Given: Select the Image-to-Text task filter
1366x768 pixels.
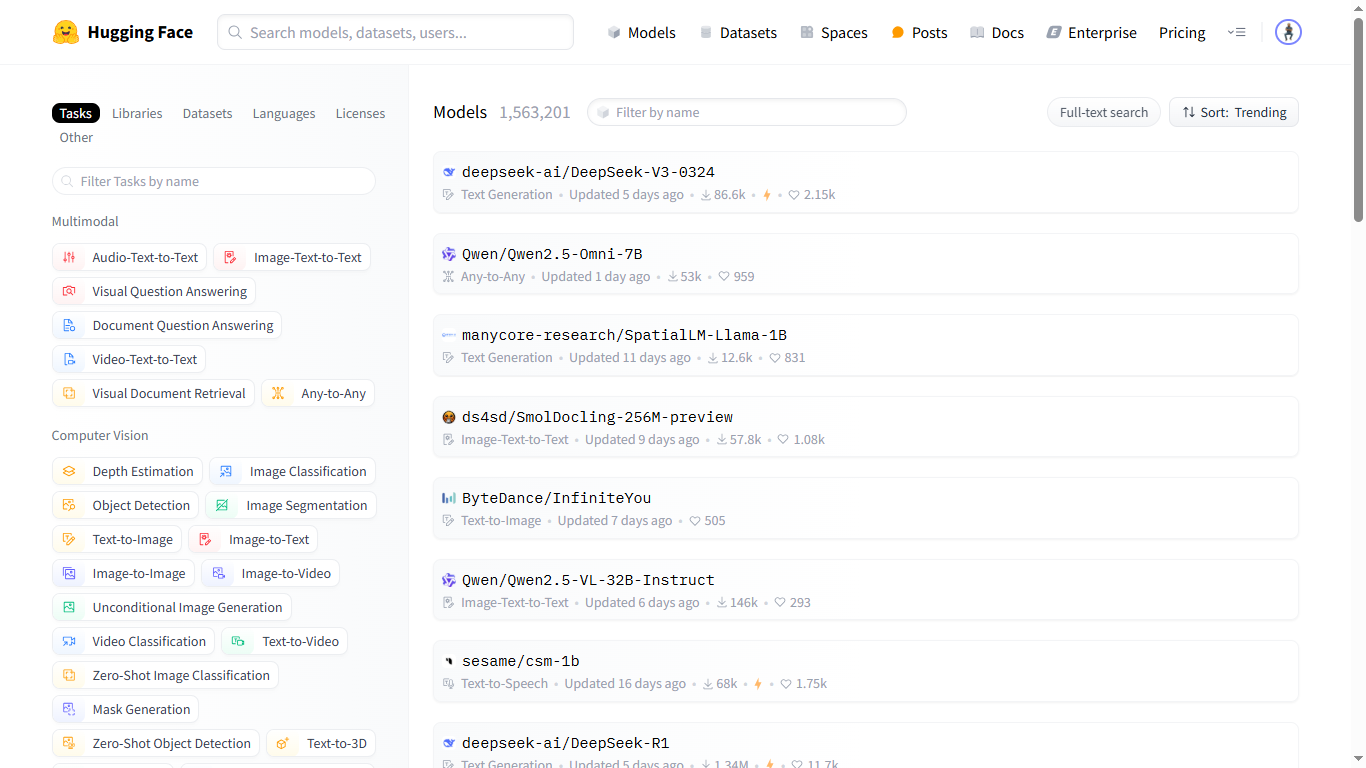Looking at the screenshot, I should 253,539.
